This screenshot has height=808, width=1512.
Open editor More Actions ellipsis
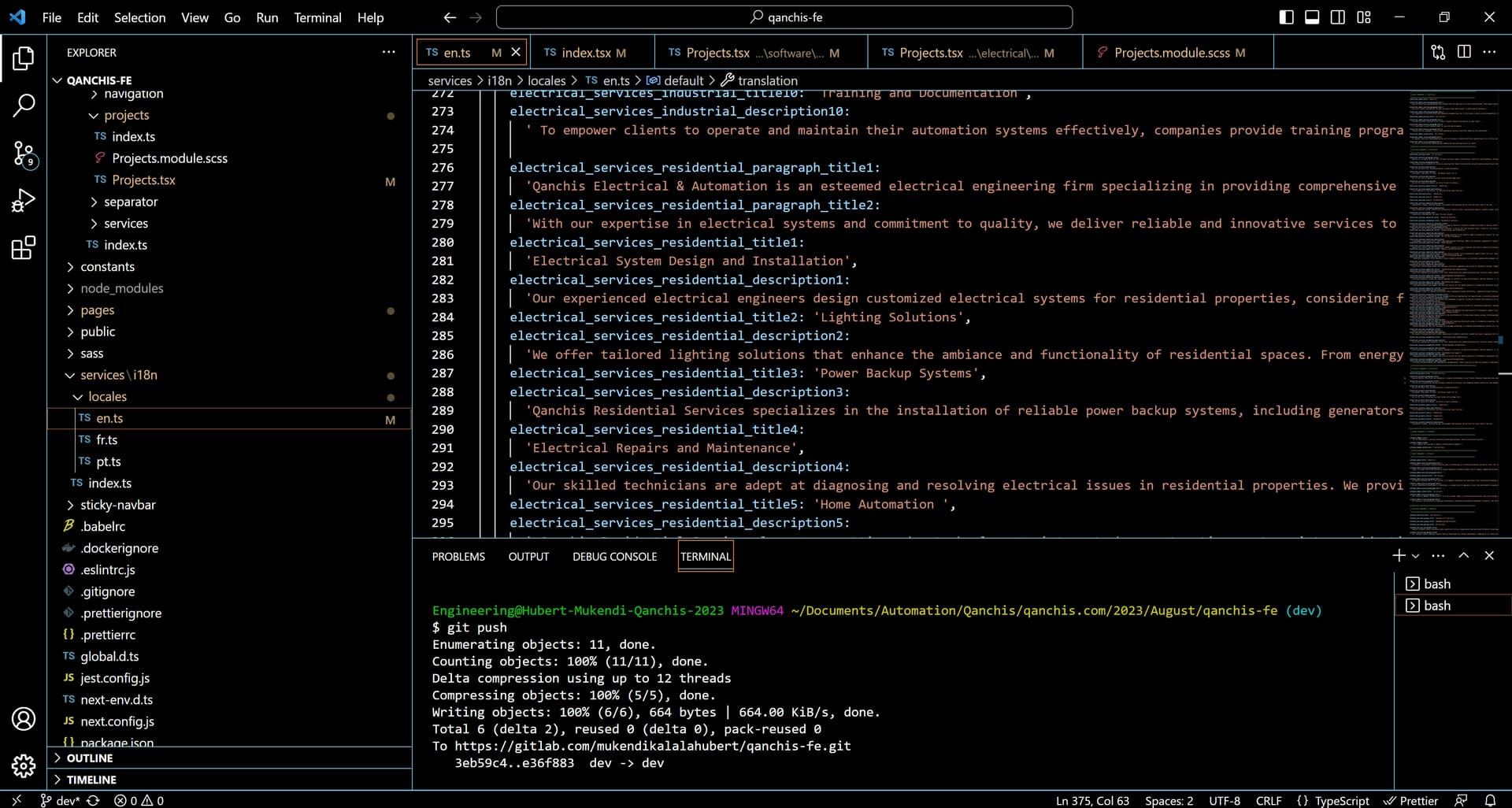1489,52
